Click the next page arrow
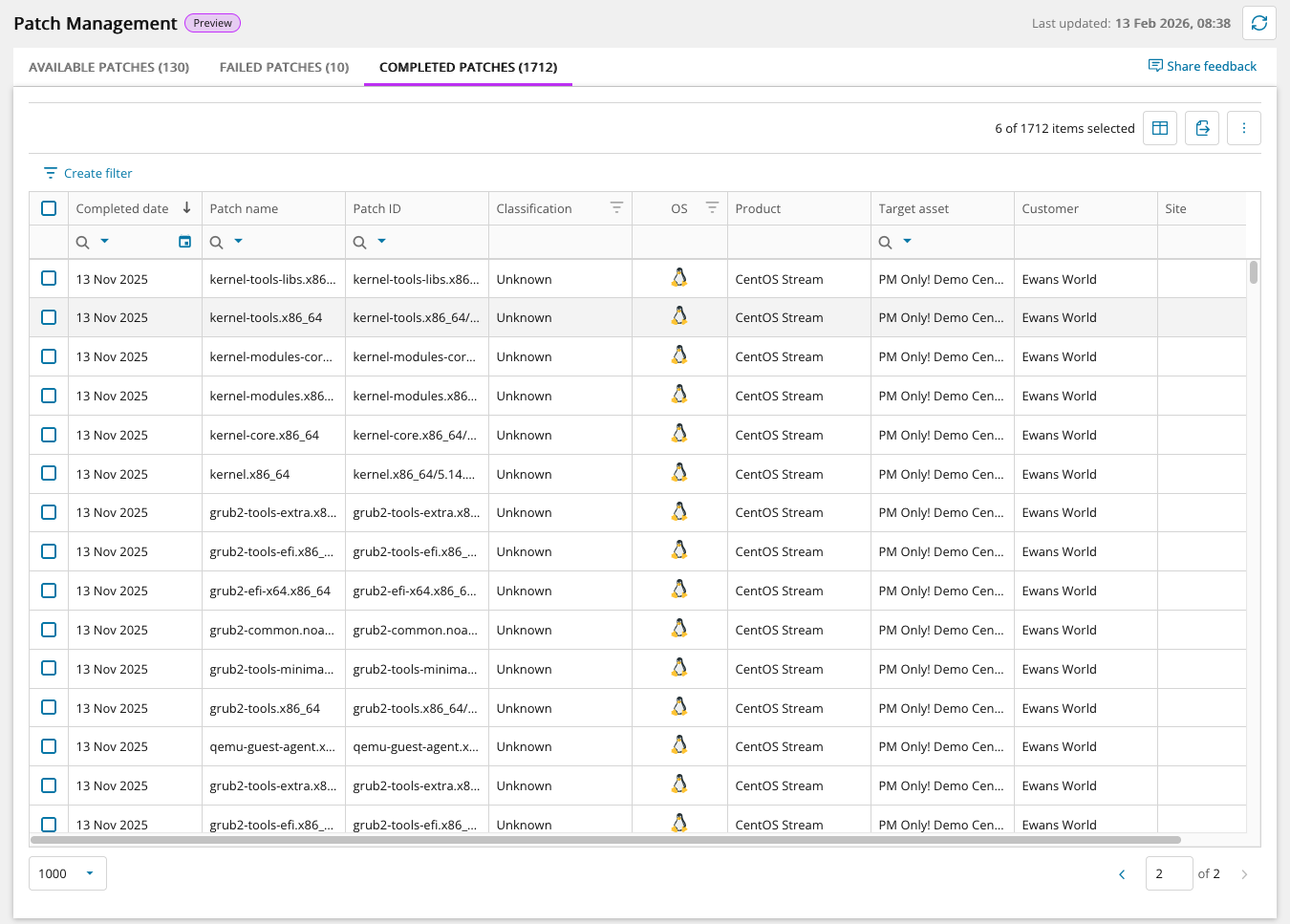This screenshot has height=924, width=1290. pos(1244,874)
